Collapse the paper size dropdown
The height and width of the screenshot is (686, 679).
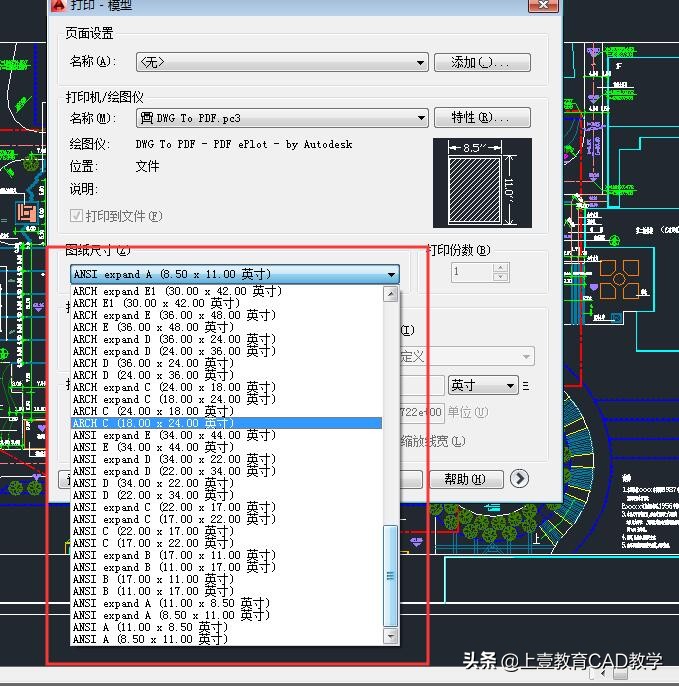pyautogui.click(x=390, y=275)
